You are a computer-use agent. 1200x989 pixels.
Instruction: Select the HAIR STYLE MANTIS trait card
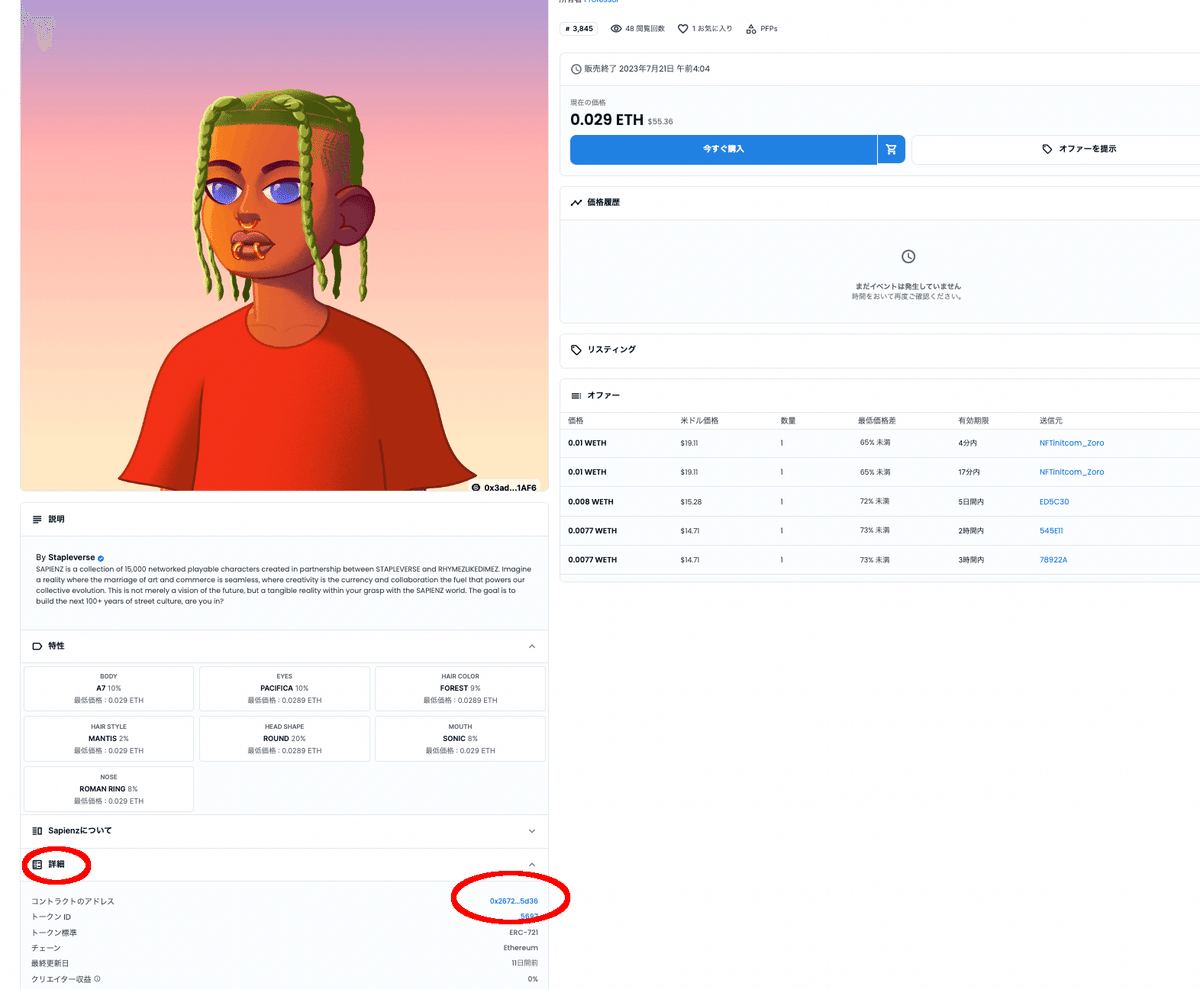click(x=109, y=738)
